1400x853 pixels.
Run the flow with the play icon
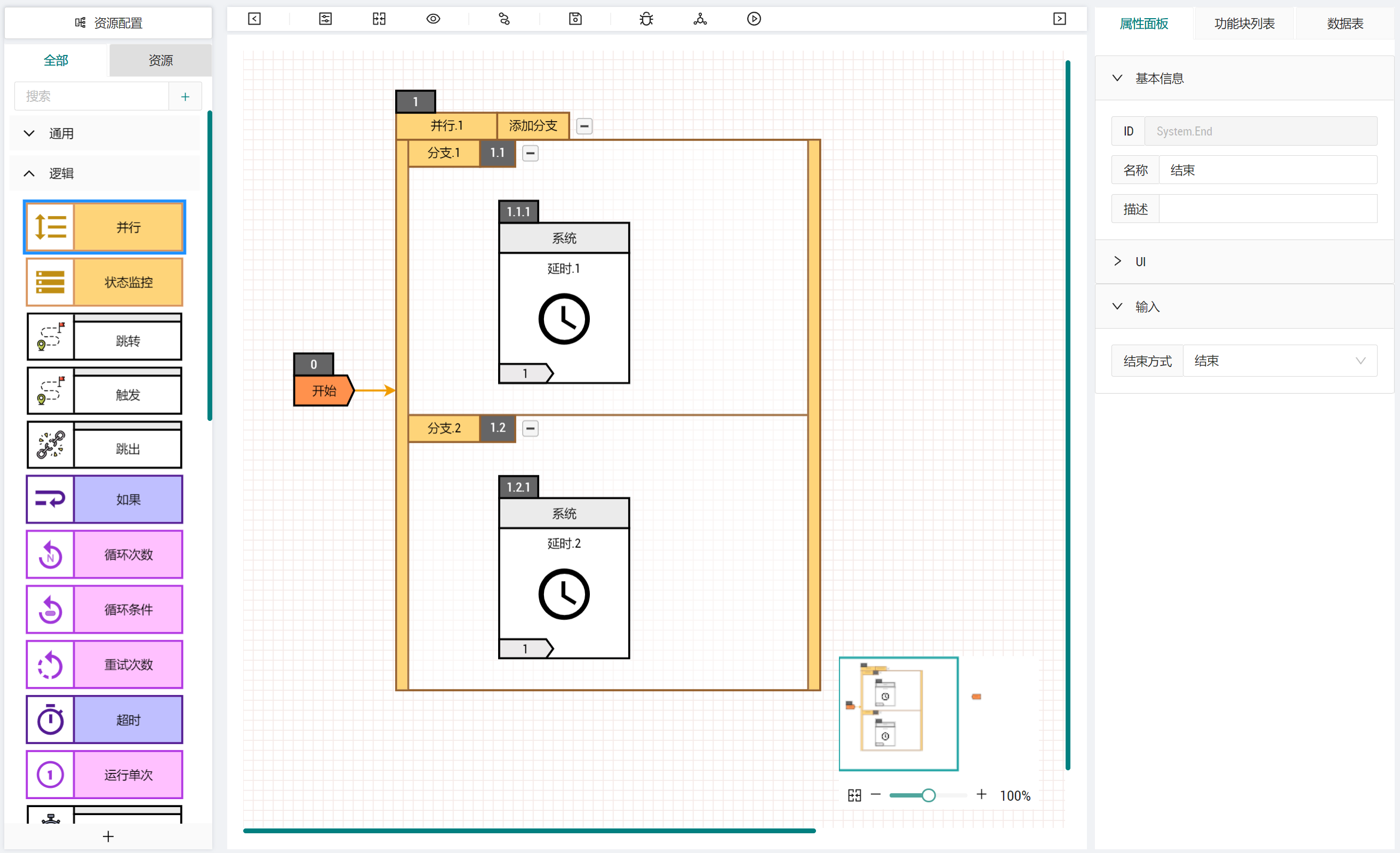point(754,19)
